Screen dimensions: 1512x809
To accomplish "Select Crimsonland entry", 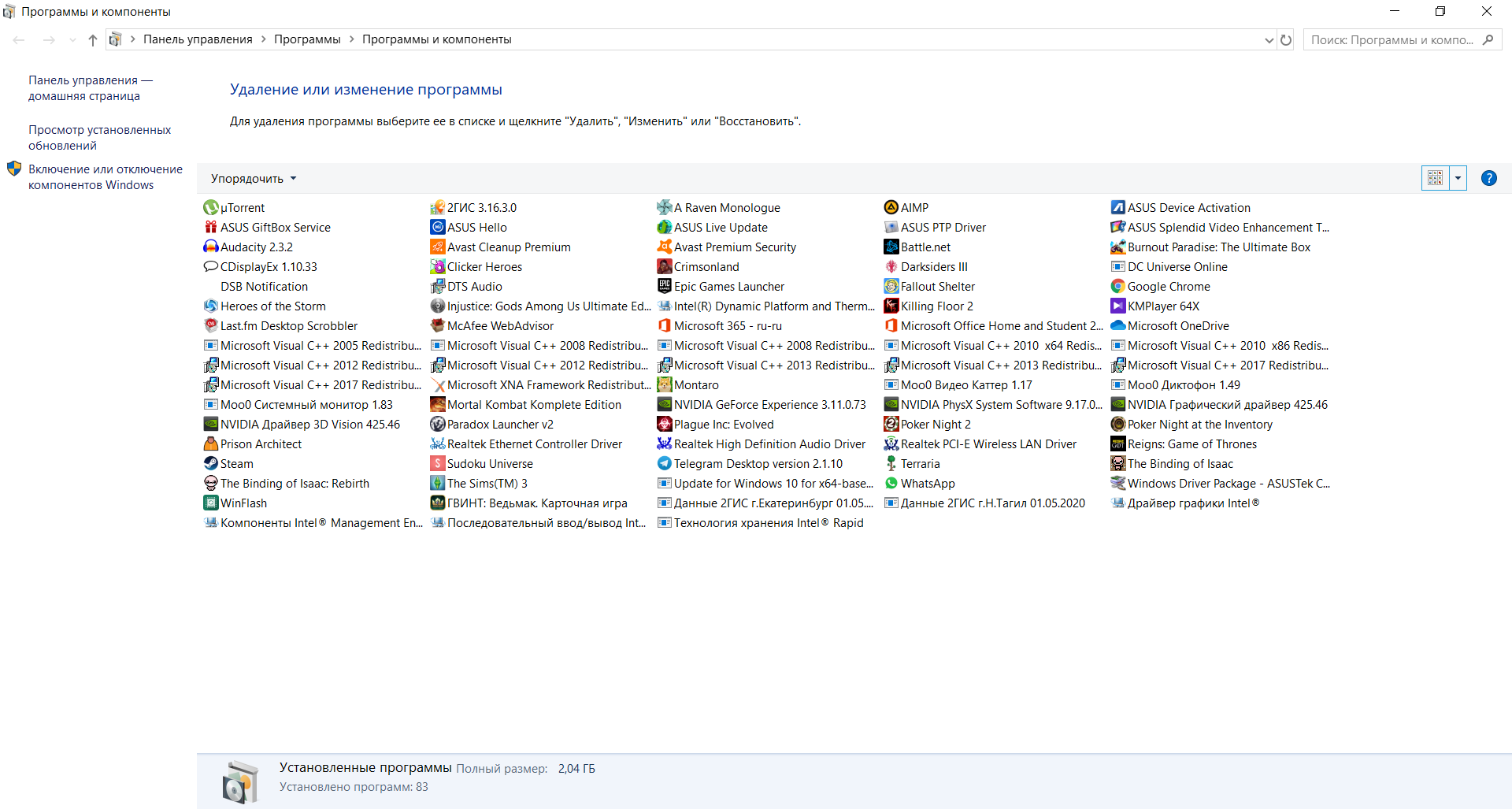I will pyautogui.click(x=699, y=267).
